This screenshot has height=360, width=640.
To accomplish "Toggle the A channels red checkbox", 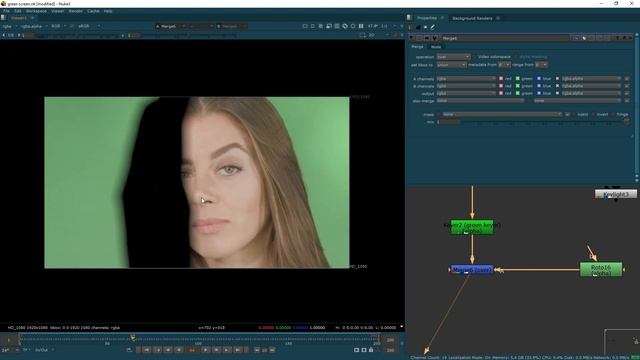I will (501, 78).
